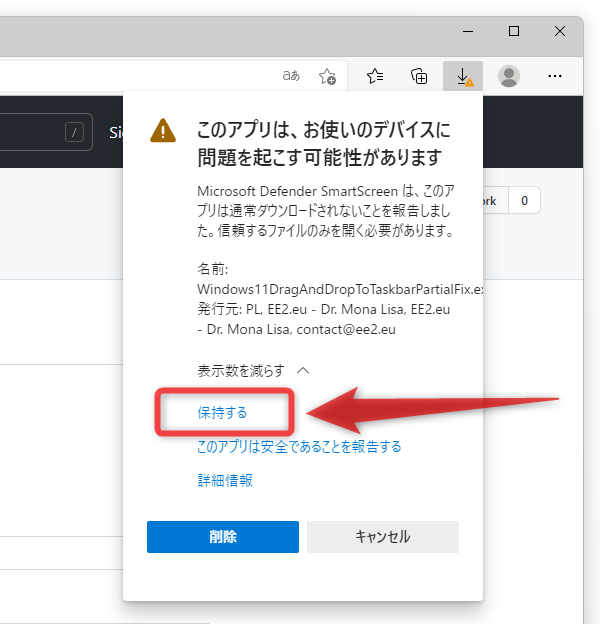Click the translate/read aloud aあ icon
600x624 pixels.
point(291,75)
